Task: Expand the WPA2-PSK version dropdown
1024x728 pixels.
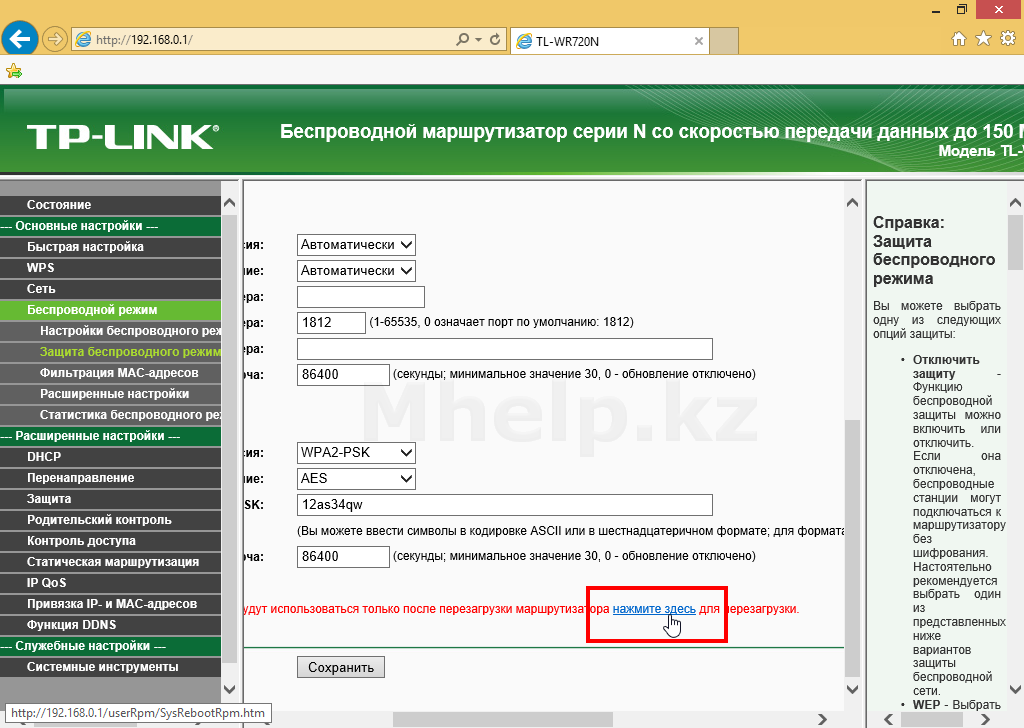Action: click(356, 452)
